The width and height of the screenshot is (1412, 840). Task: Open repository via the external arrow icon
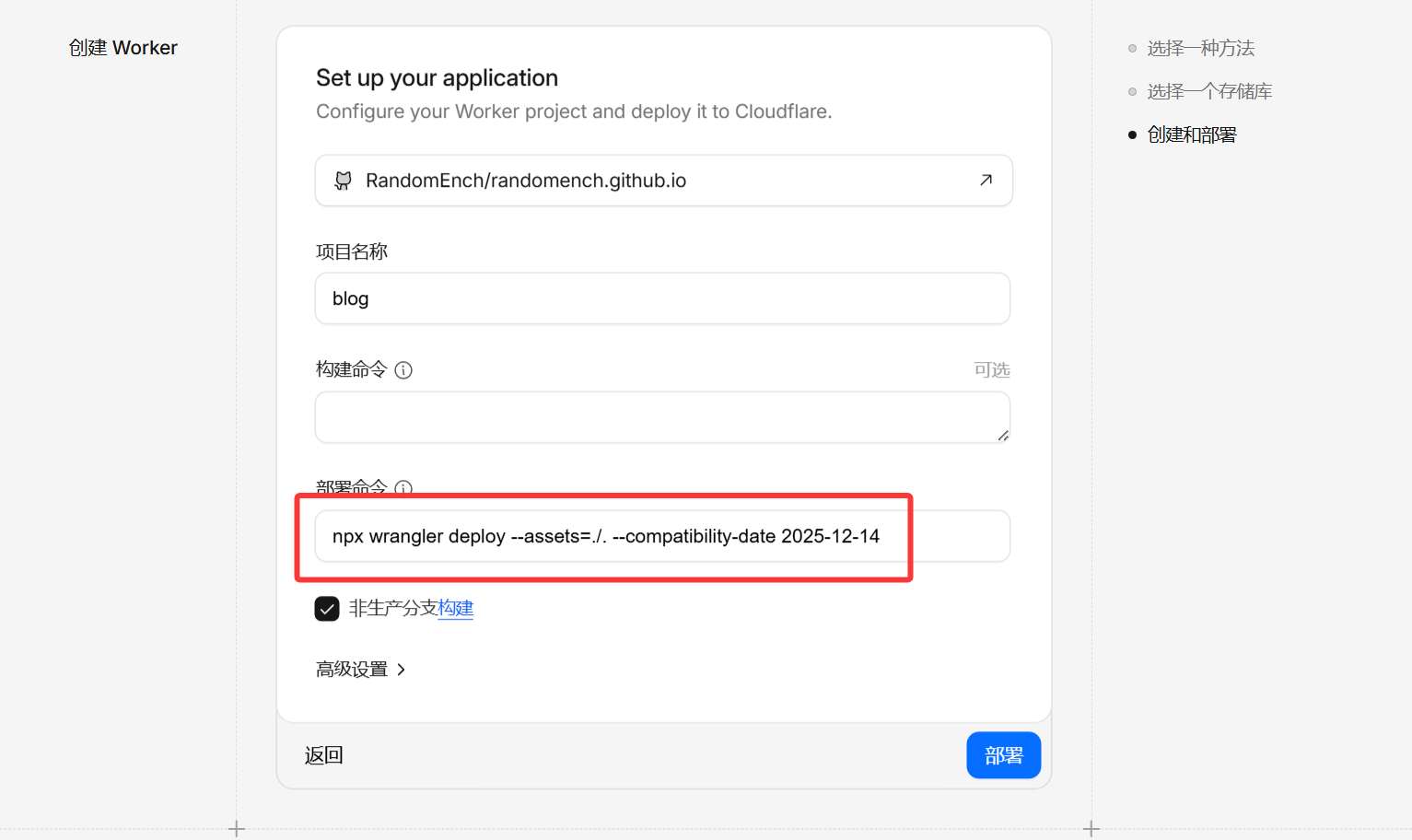tap(986, 181)
